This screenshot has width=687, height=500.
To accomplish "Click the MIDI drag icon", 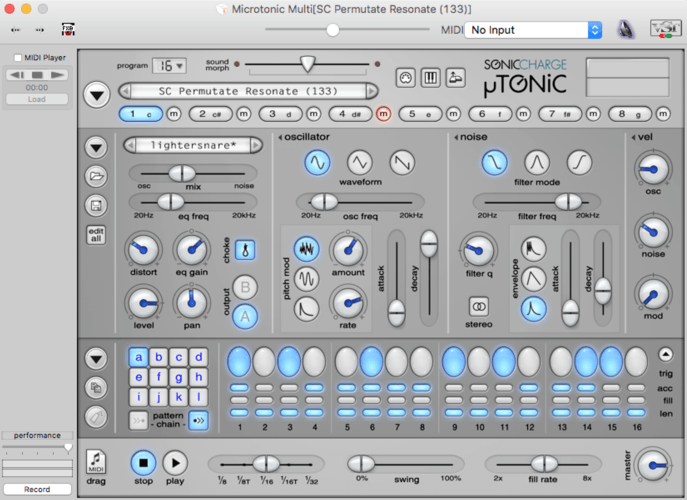I will [x=96, y=461].
